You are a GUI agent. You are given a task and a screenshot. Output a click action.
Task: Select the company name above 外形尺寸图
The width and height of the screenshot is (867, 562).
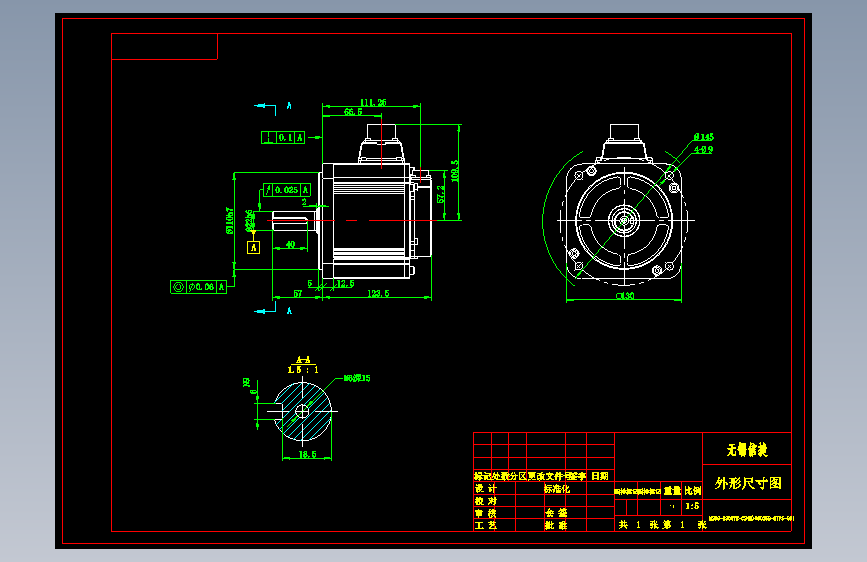click(747, 450)
